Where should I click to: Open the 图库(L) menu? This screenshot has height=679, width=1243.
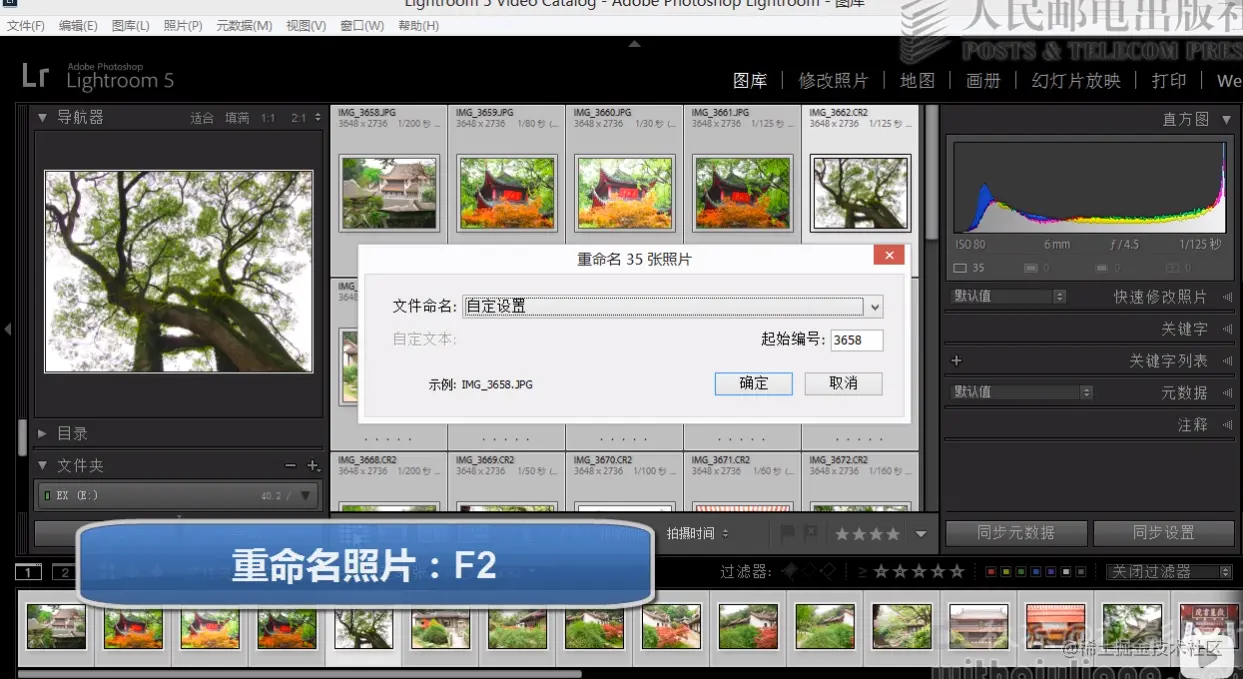131,25
